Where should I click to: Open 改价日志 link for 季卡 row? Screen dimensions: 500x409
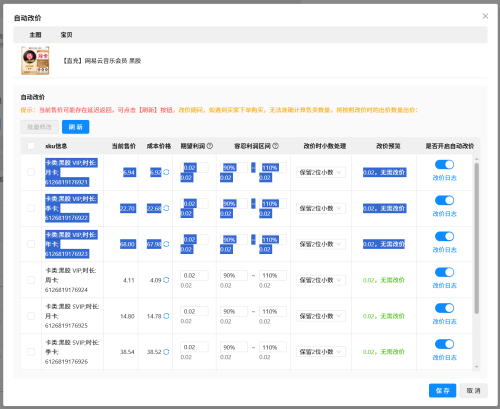click(x=444, y=214)
